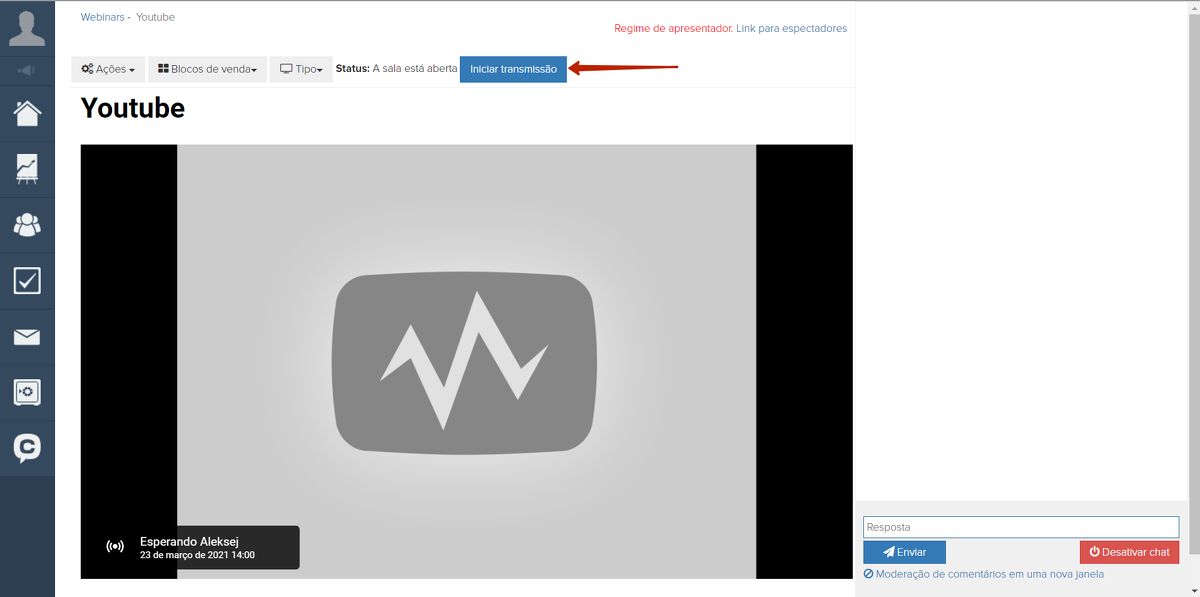Focus the Resposta chat input field
This screenshot has height=597, width=1200.
[1021, 527]
